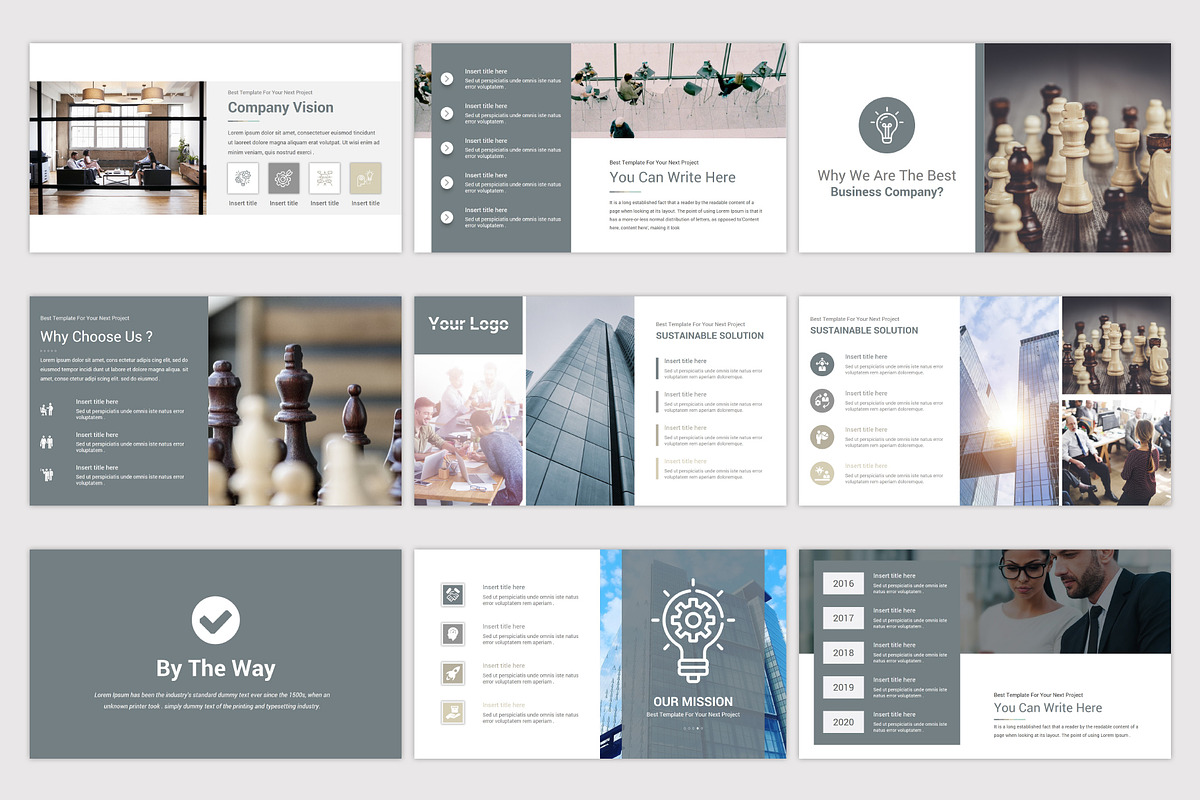Select the 2018 year box

click(844, 653)
